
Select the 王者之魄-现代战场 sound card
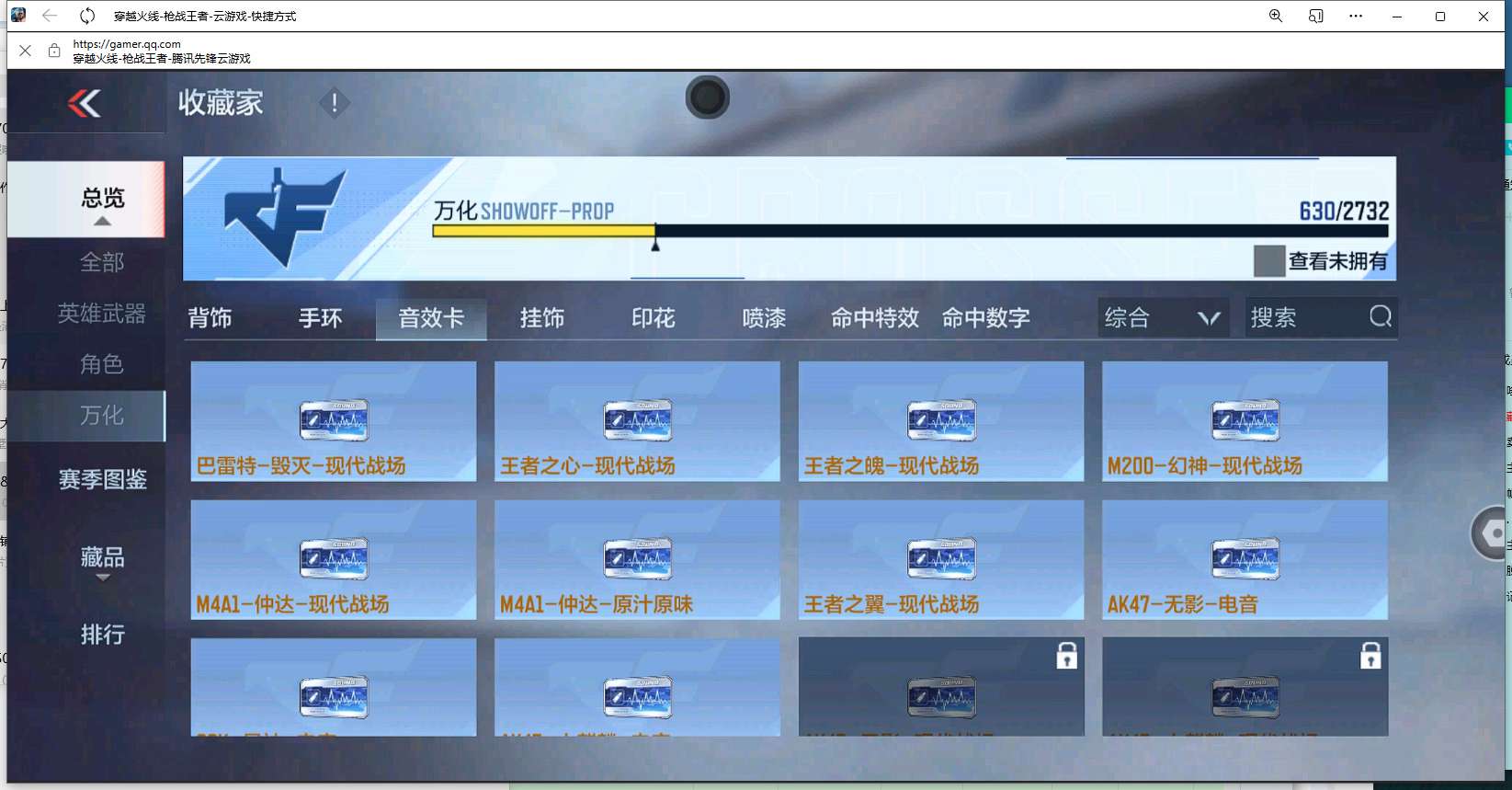941,421
